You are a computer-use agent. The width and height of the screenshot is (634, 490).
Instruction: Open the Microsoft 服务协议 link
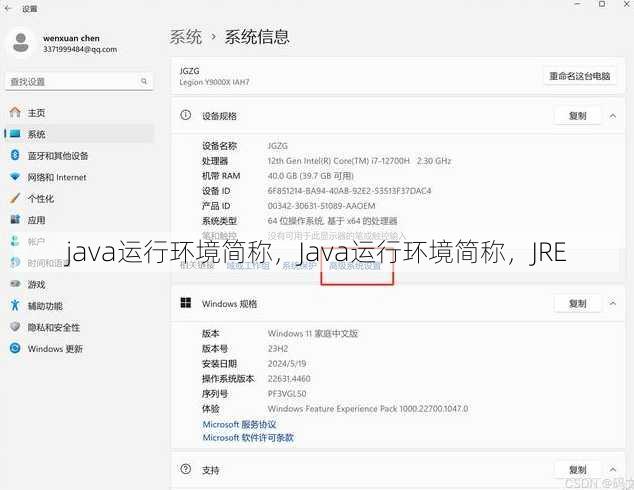click(x=239, y=424)
